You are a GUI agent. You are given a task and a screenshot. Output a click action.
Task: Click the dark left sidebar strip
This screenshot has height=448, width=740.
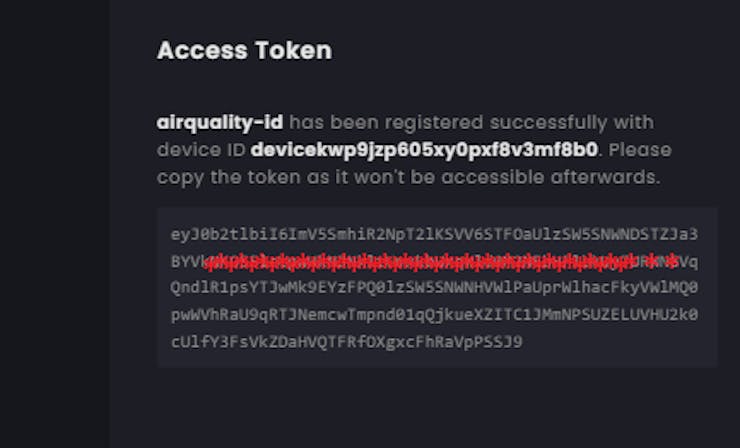(x=54, y=224)
